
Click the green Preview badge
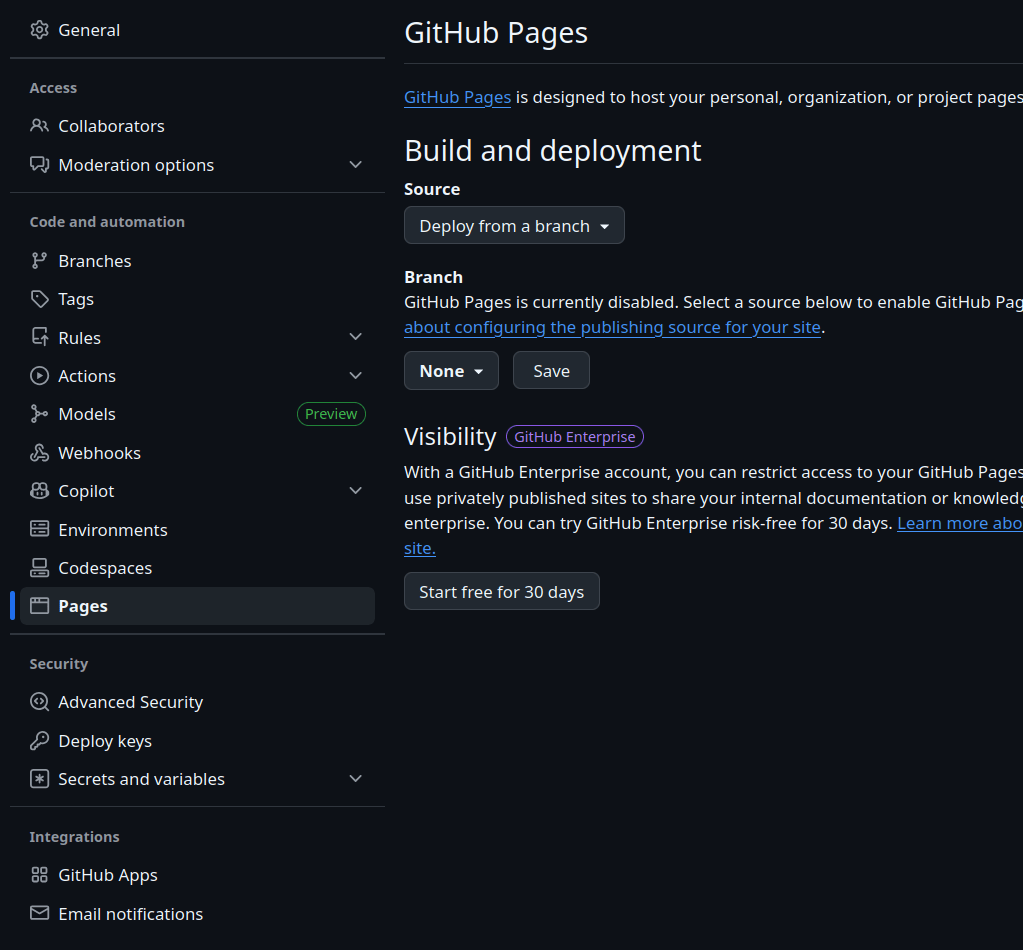tap(331, 414)
